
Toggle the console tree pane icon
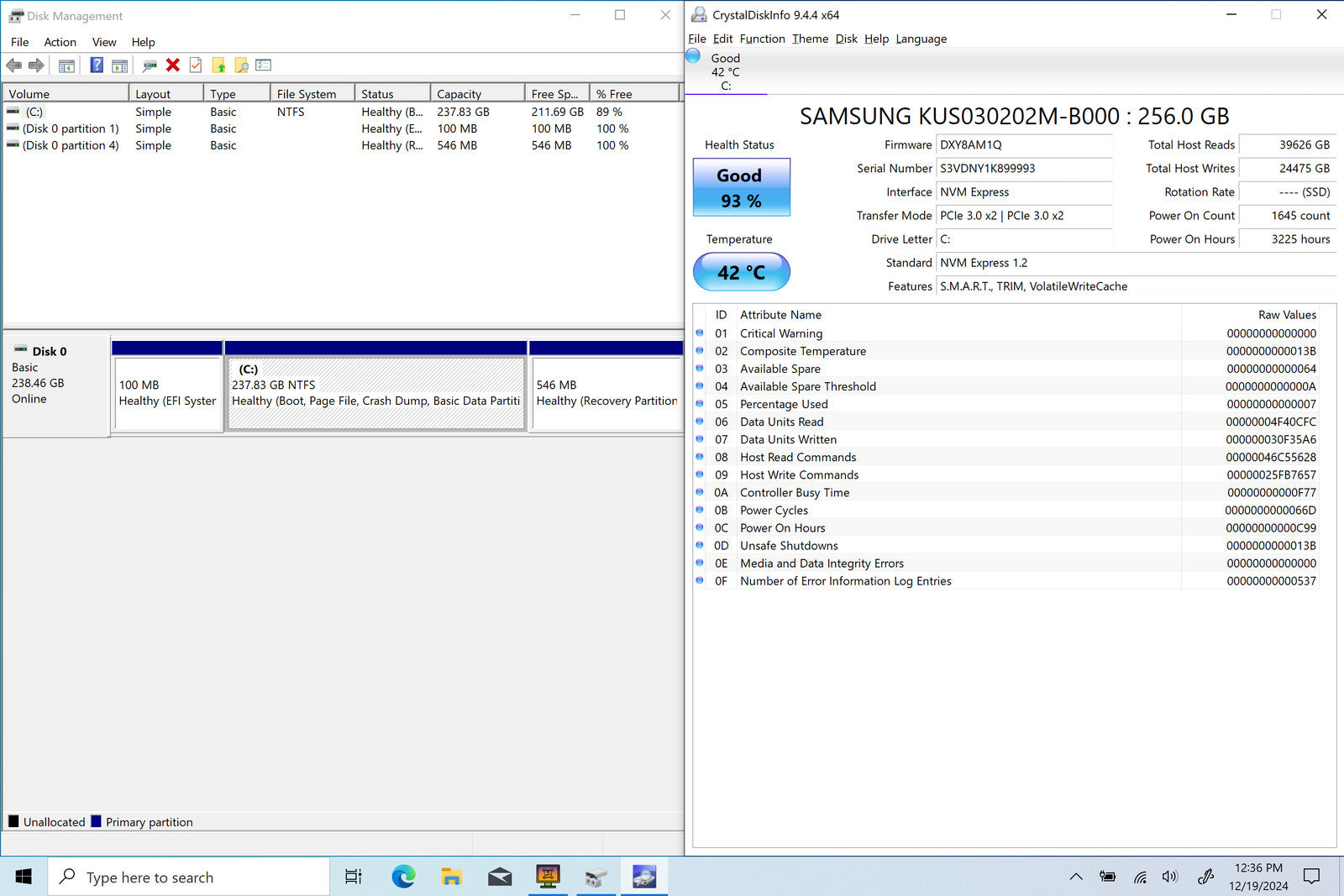66,65
